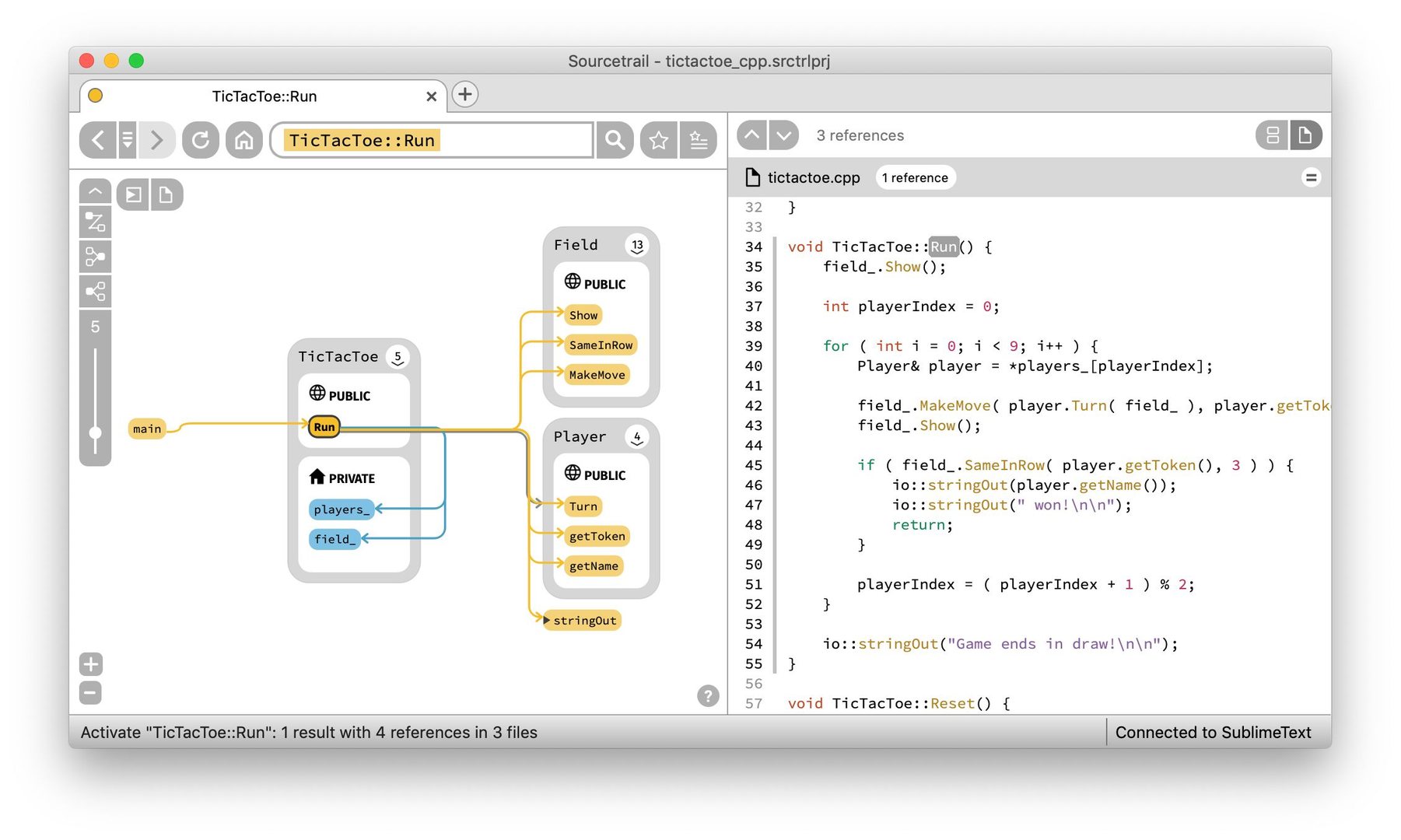Expand hidden members of TicTacToe class
This screenshot has height=840, width=1401.
click(x=398, y=357)
